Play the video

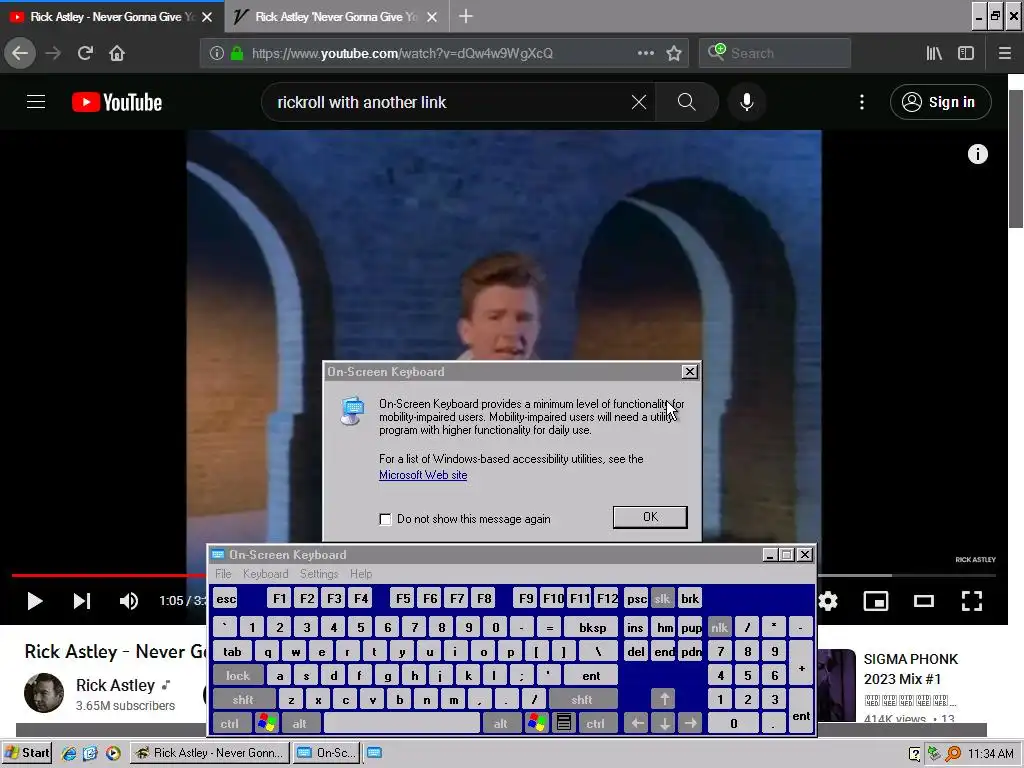(35, 601)
